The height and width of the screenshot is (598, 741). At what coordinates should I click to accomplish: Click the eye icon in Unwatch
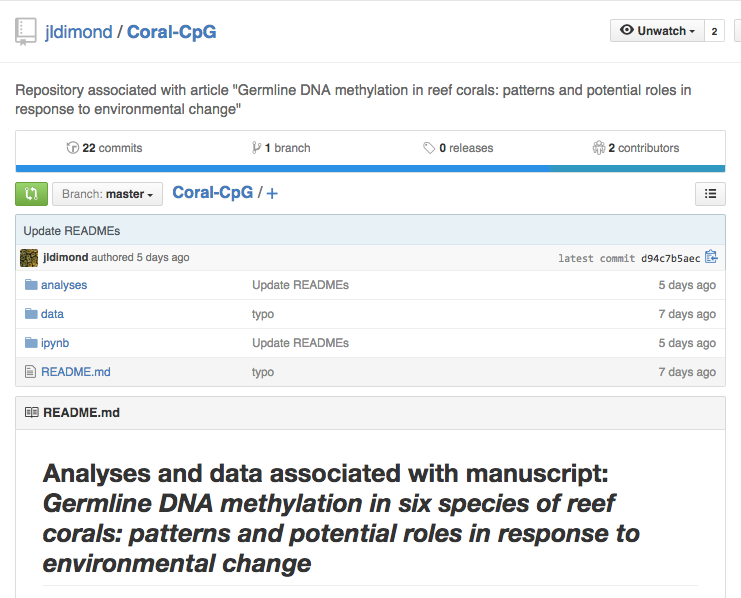626,30
